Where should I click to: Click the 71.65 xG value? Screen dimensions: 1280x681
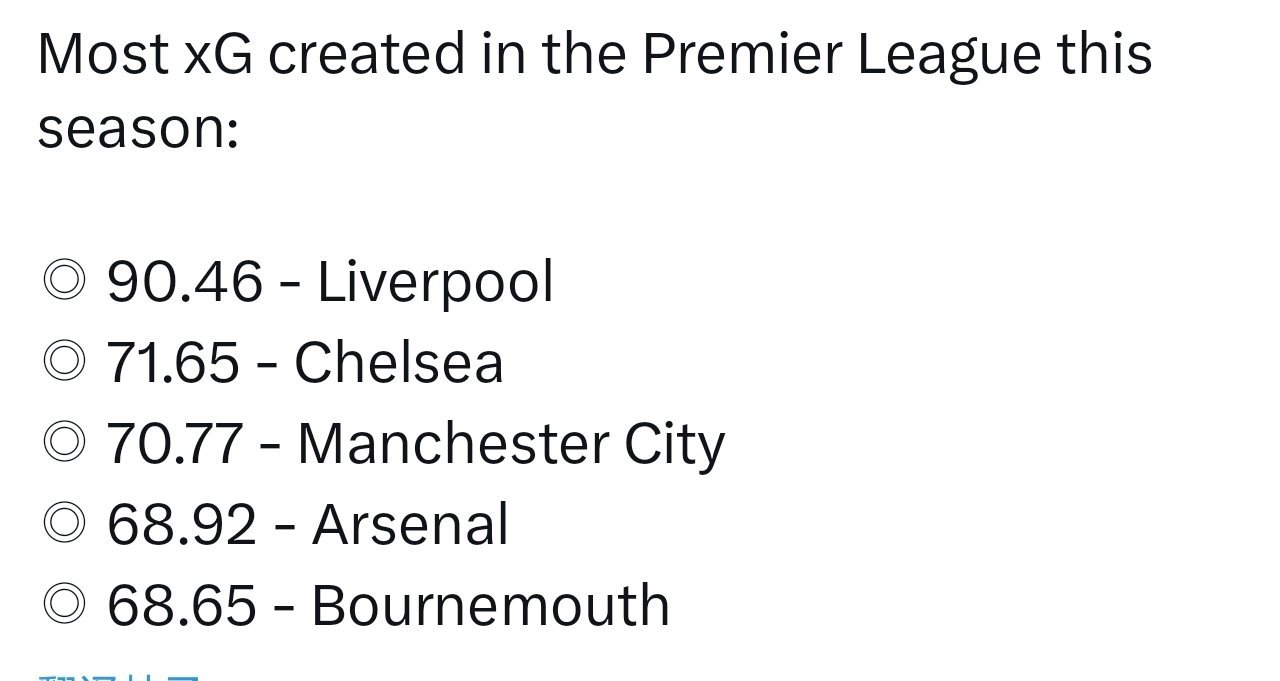[x=173, y=363]
